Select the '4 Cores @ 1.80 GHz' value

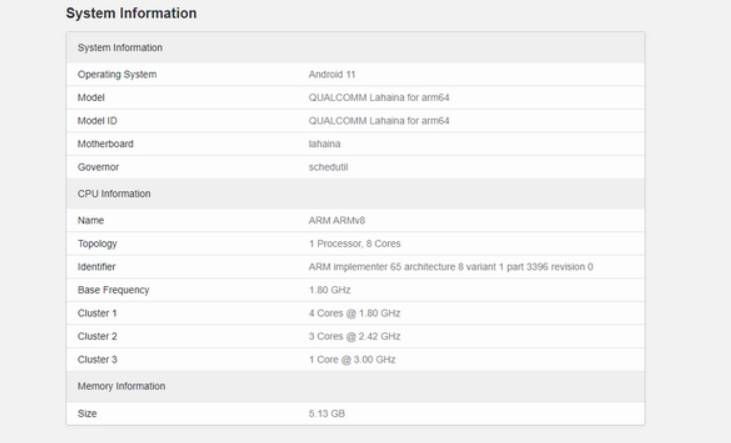coord(354,313)
